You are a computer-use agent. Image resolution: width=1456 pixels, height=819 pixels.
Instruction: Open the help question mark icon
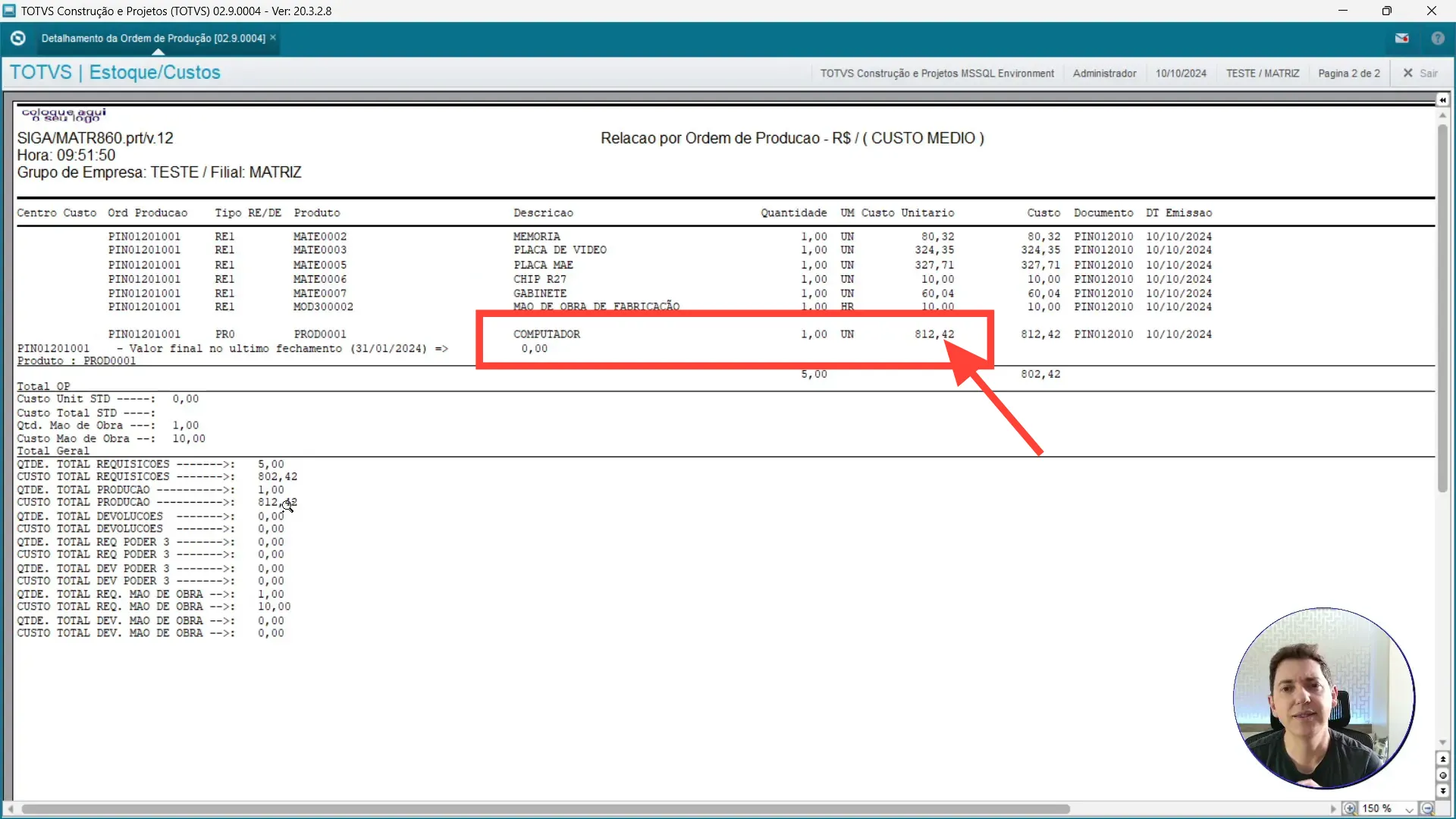click(1438, 38)
